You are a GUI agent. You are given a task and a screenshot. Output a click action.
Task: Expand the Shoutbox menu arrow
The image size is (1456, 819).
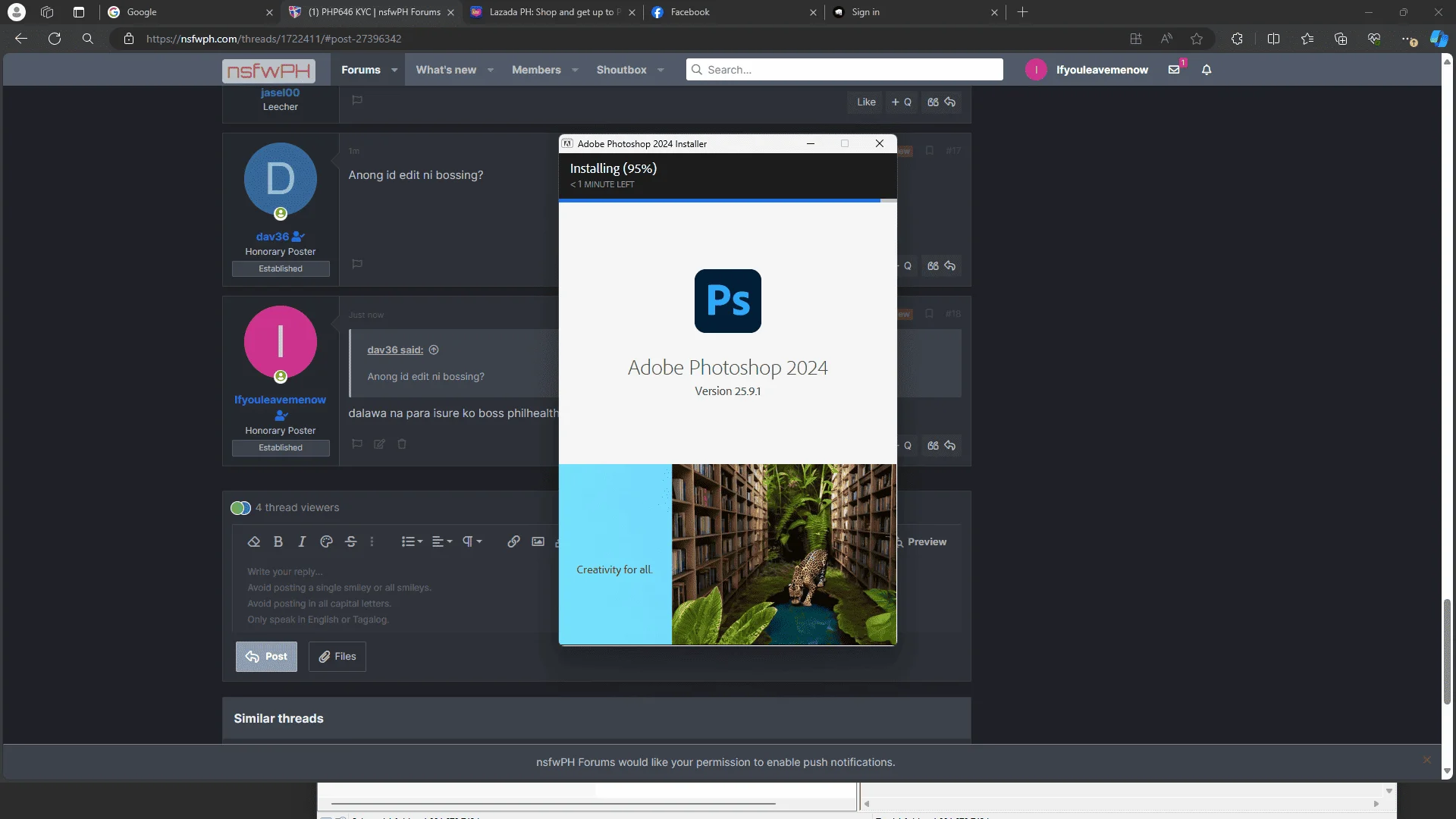click(x=661, y=70)
